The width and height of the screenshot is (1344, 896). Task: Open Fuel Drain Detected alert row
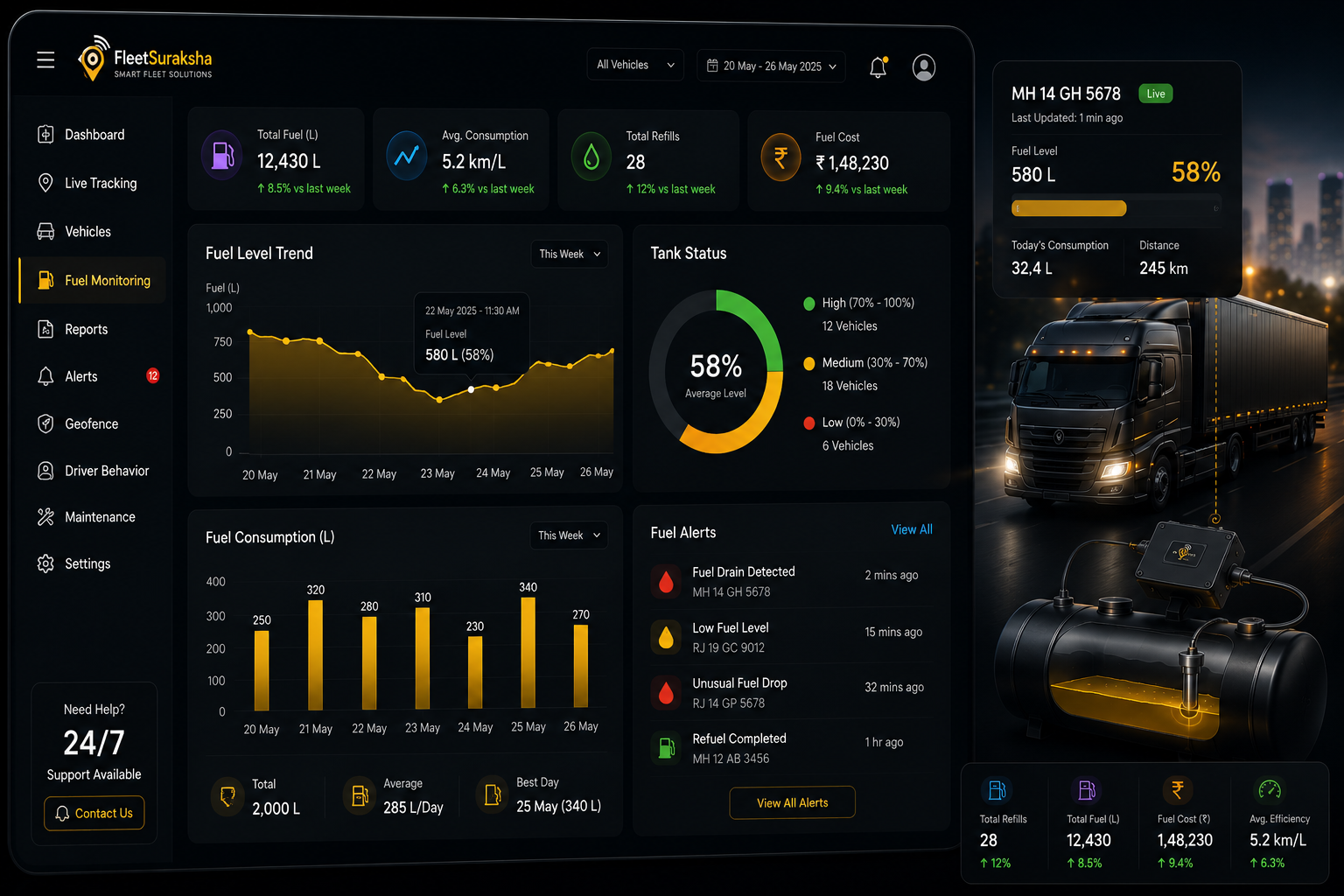(x=792, y=582)
